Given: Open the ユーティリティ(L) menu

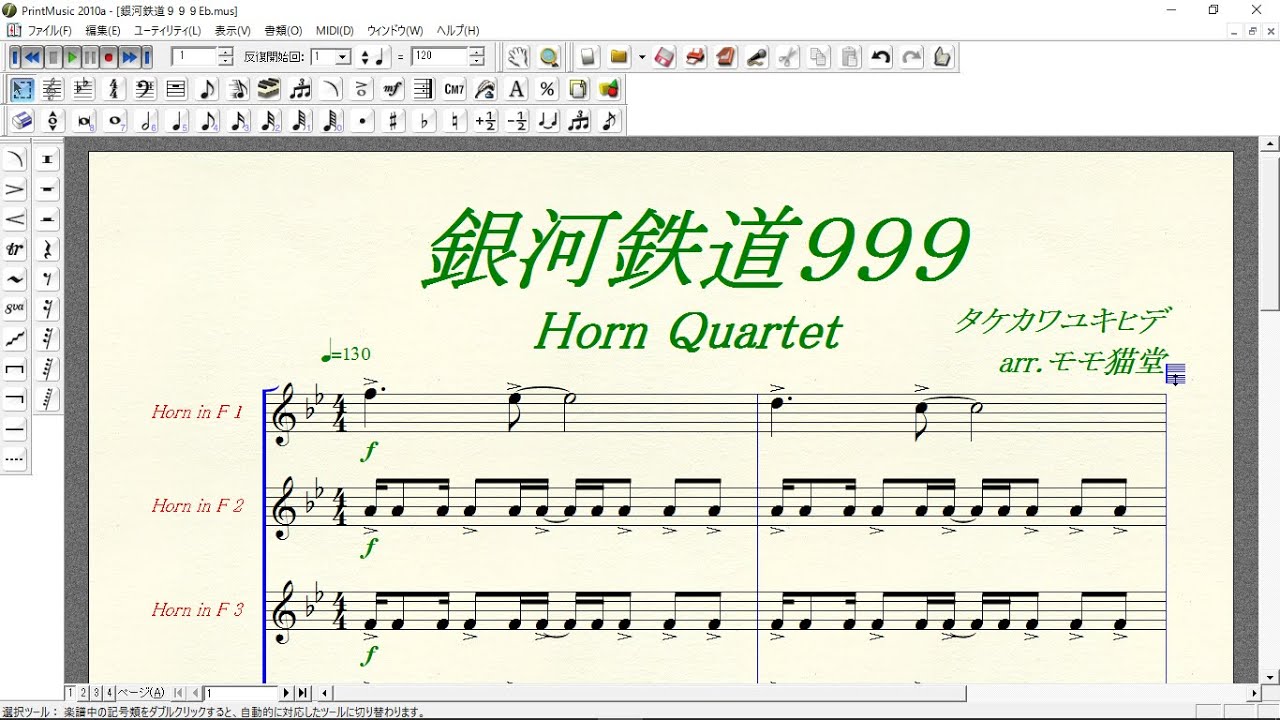Looking at the screenshot, I should click(167, 31).
